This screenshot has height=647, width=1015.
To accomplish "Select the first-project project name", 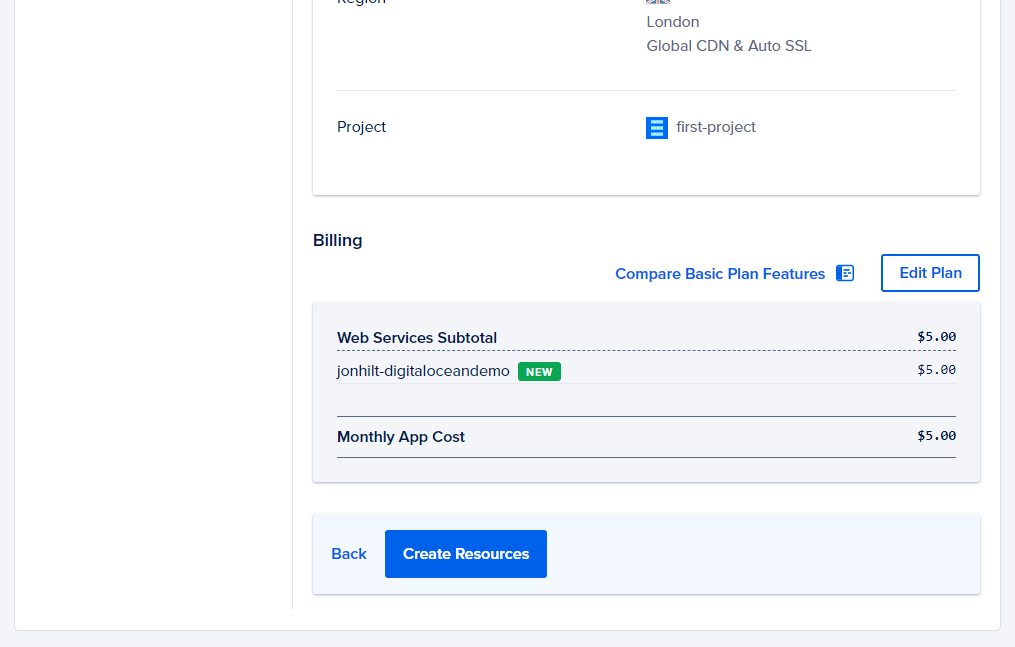I will click(715, 127).
